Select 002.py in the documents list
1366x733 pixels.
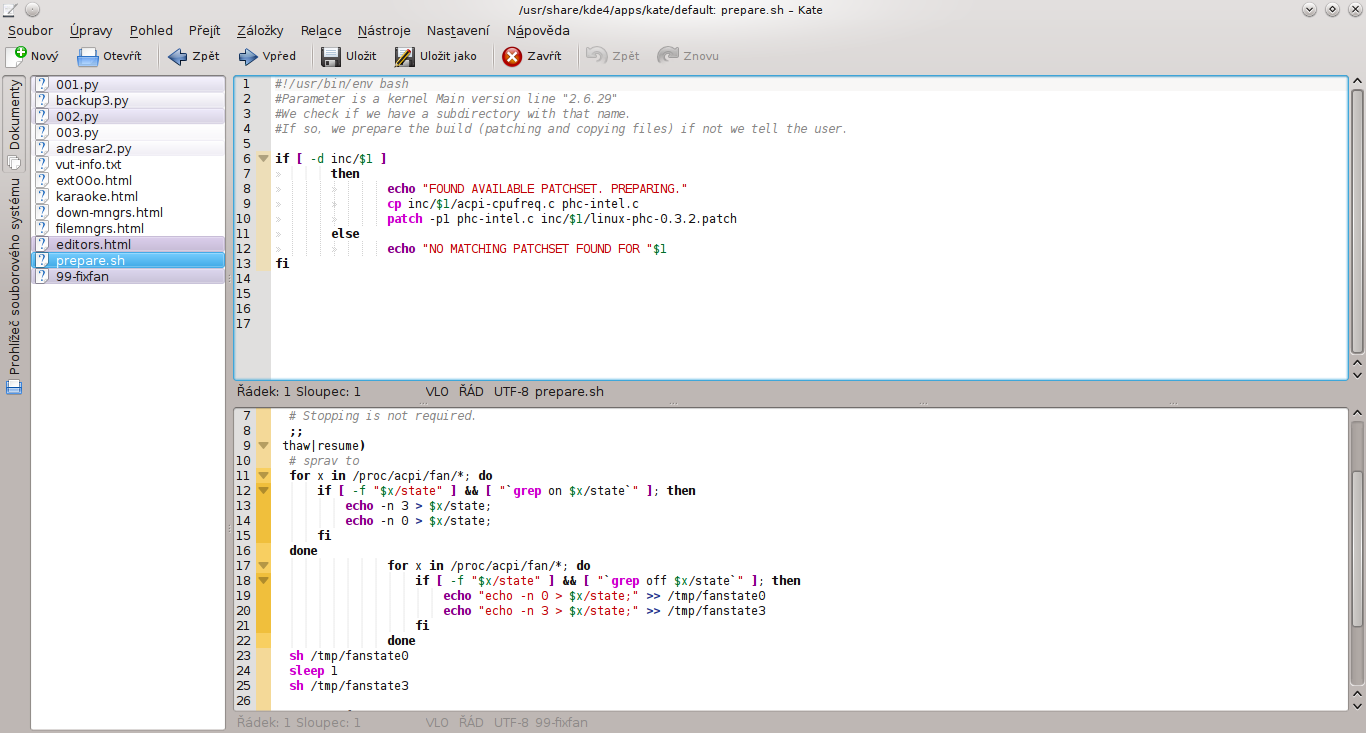click(x=129, y=117)
